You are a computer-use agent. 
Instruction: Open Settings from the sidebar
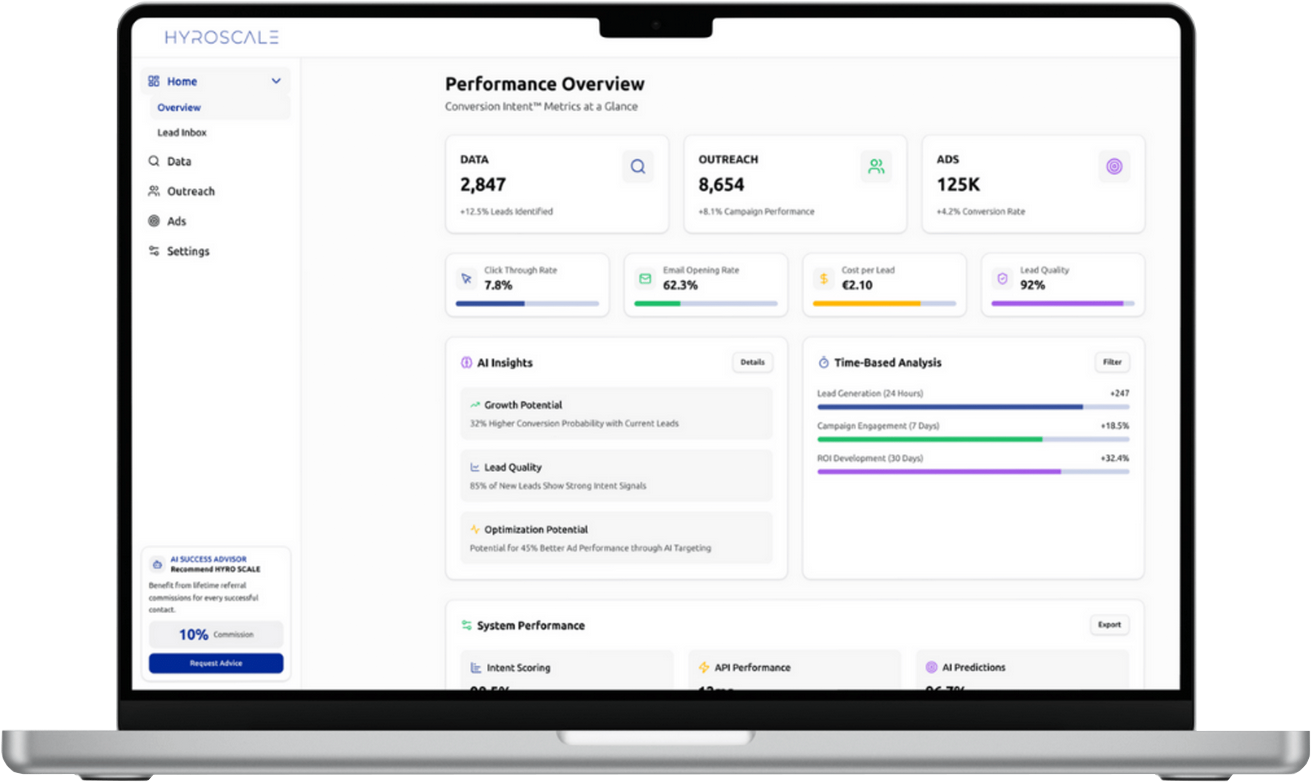(188, 251)
